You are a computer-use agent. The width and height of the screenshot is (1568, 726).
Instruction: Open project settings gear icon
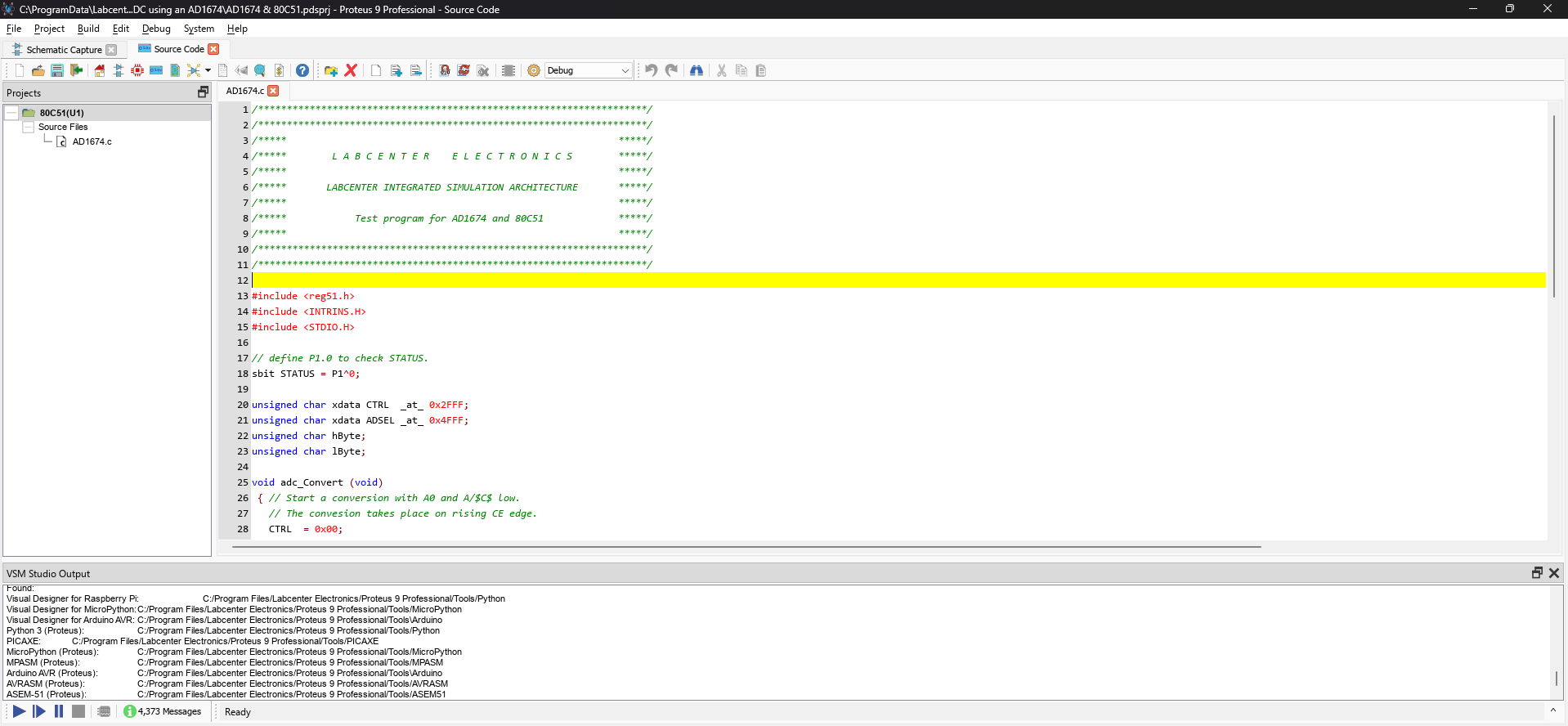click(534, 70)
